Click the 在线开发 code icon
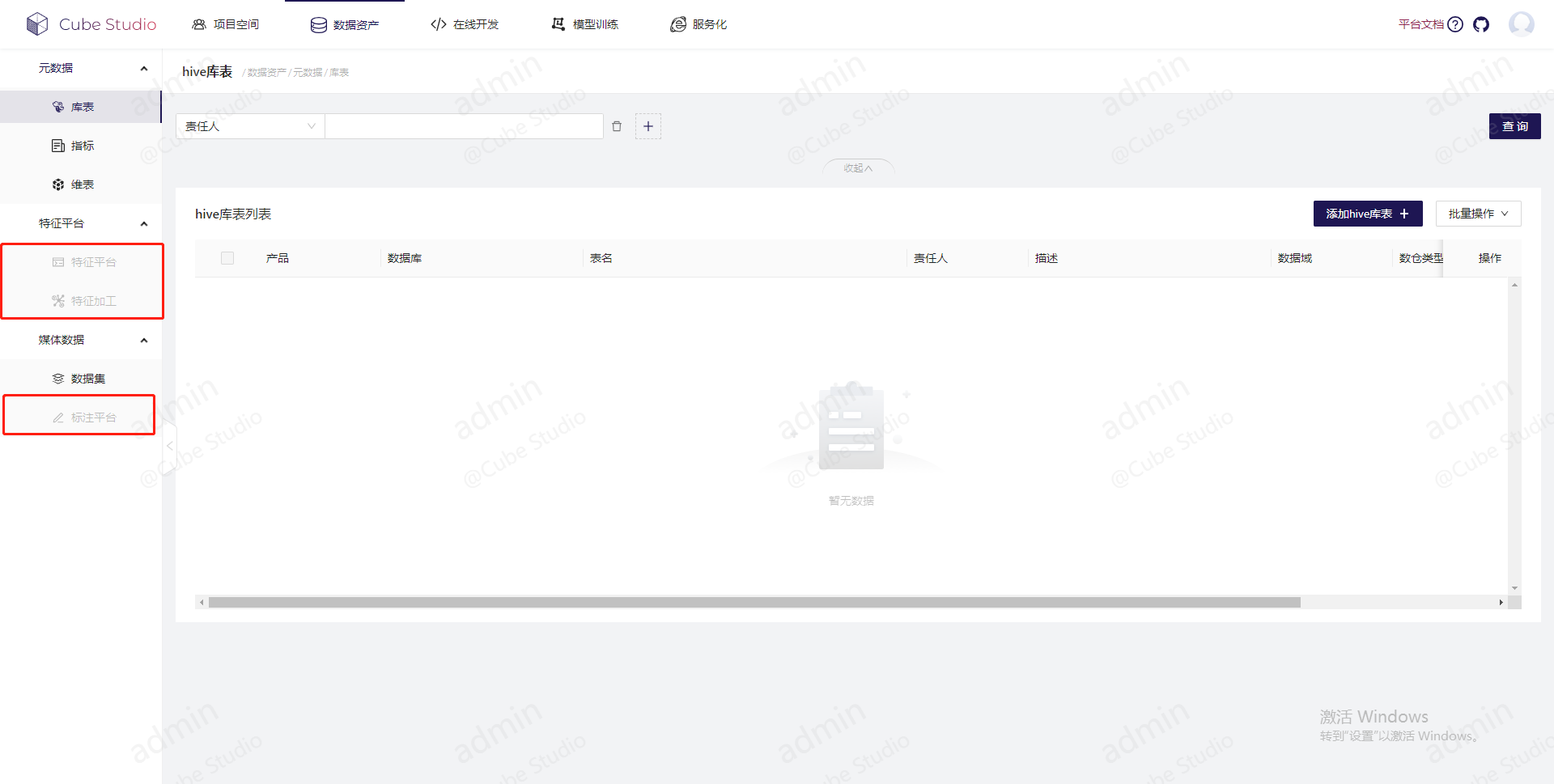The image size is (1554, 784). [439, 24]
